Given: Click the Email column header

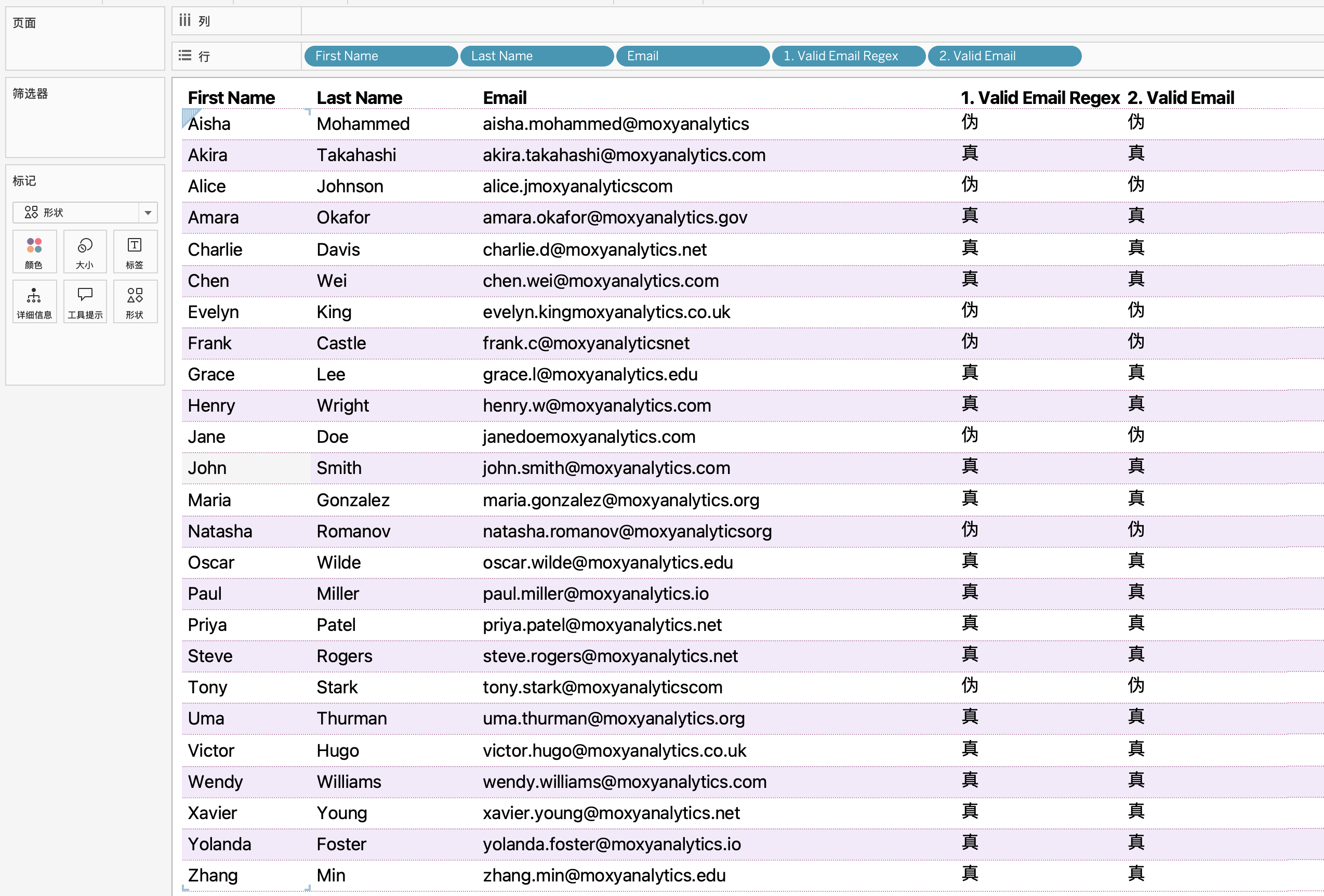Looking at the screenshot, I should (x=505, y=98).
